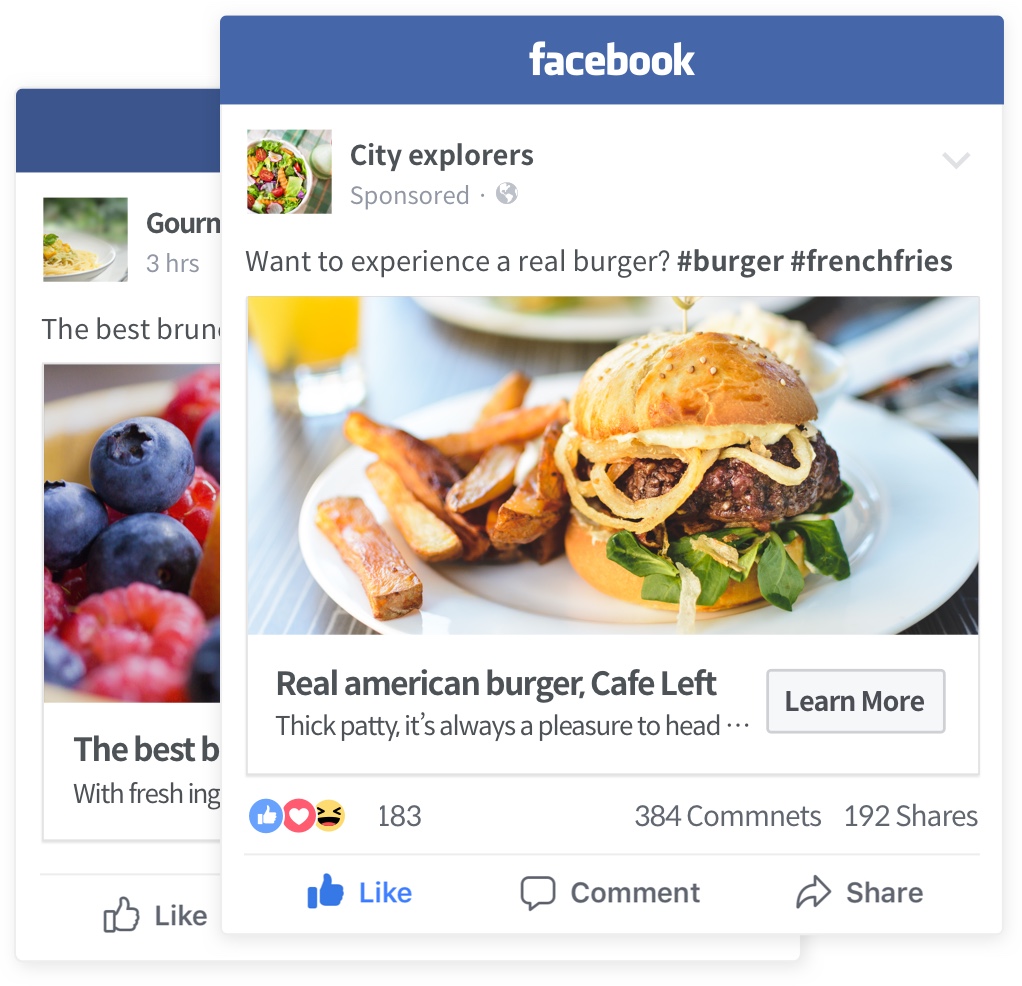Expand the truncated description ellipsis

click(x=738, y=725)
